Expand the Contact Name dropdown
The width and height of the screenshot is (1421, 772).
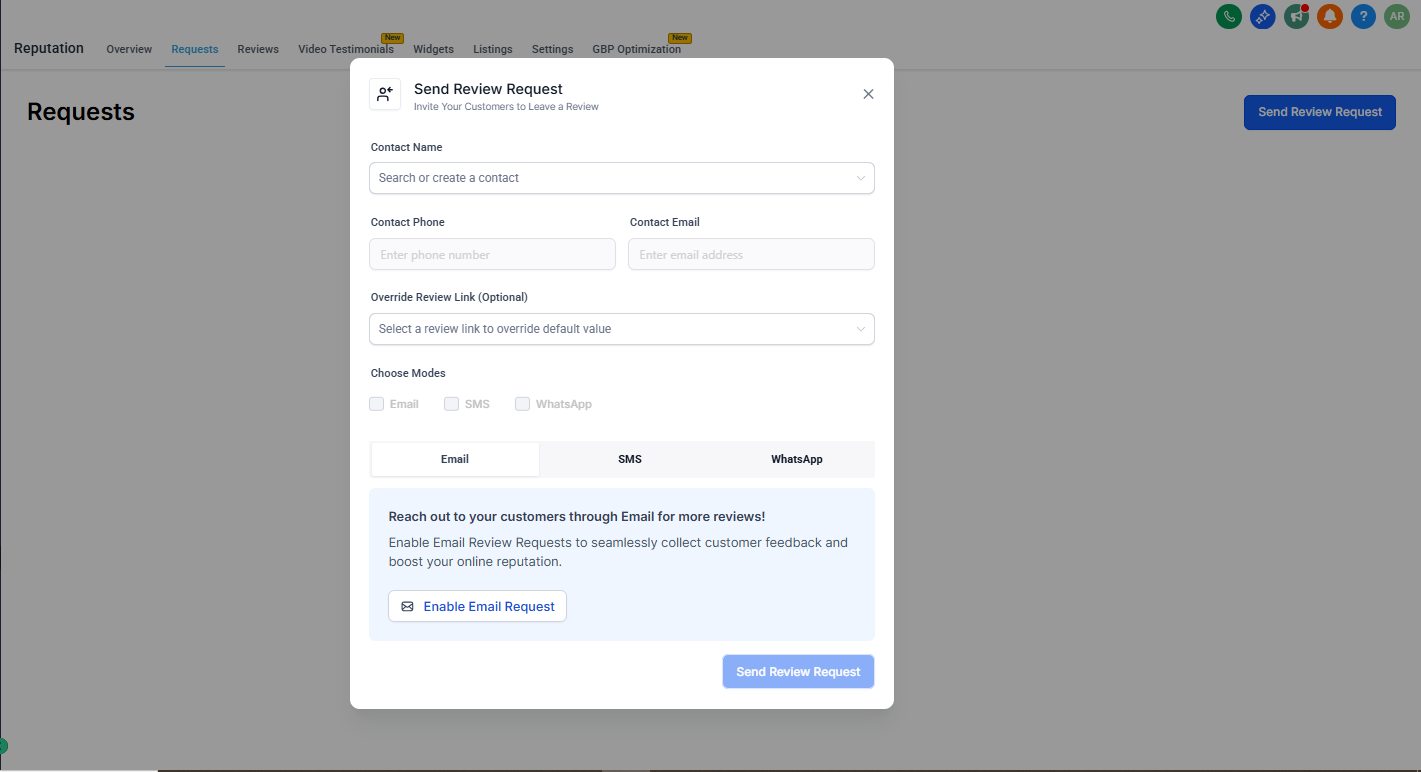tap(621, 178)
